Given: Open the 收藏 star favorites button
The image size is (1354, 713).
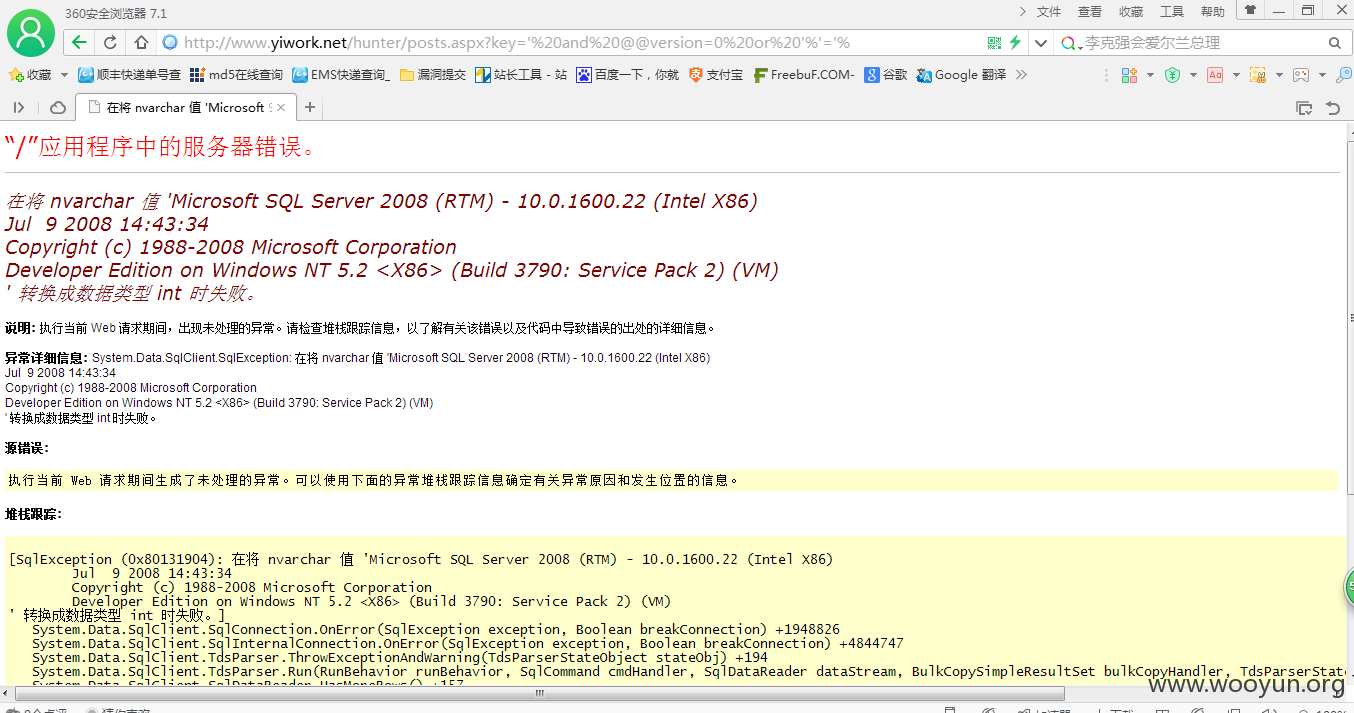Looking at the screenshot, I should 30,75.
